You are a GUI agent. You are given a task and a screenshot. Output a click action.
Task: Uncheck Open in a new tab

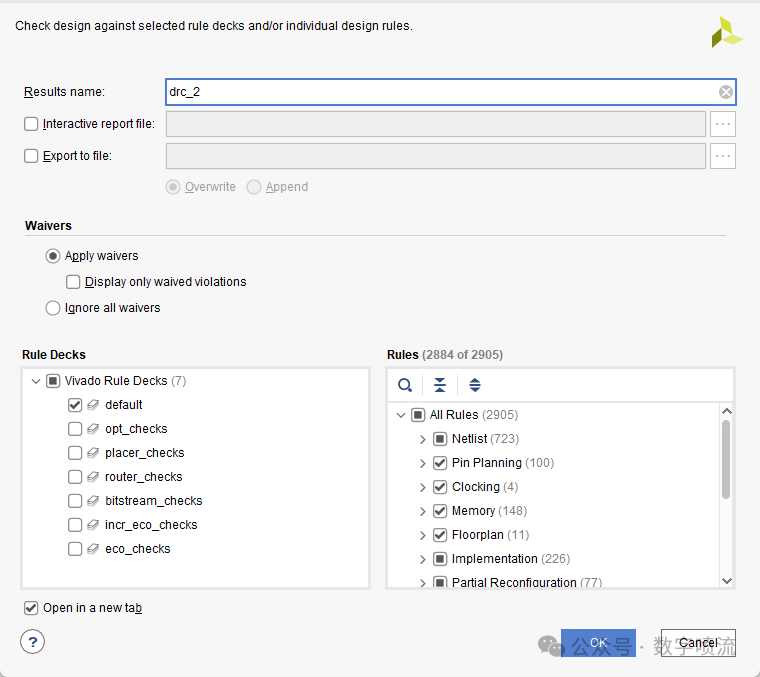31,608
